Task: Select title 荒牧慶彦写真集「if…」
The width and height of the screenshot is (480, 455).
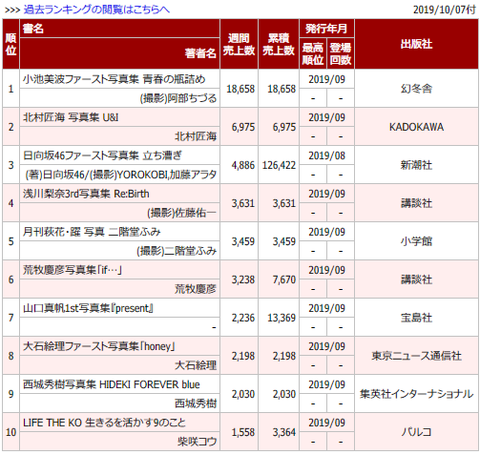Action: point(72,270)
